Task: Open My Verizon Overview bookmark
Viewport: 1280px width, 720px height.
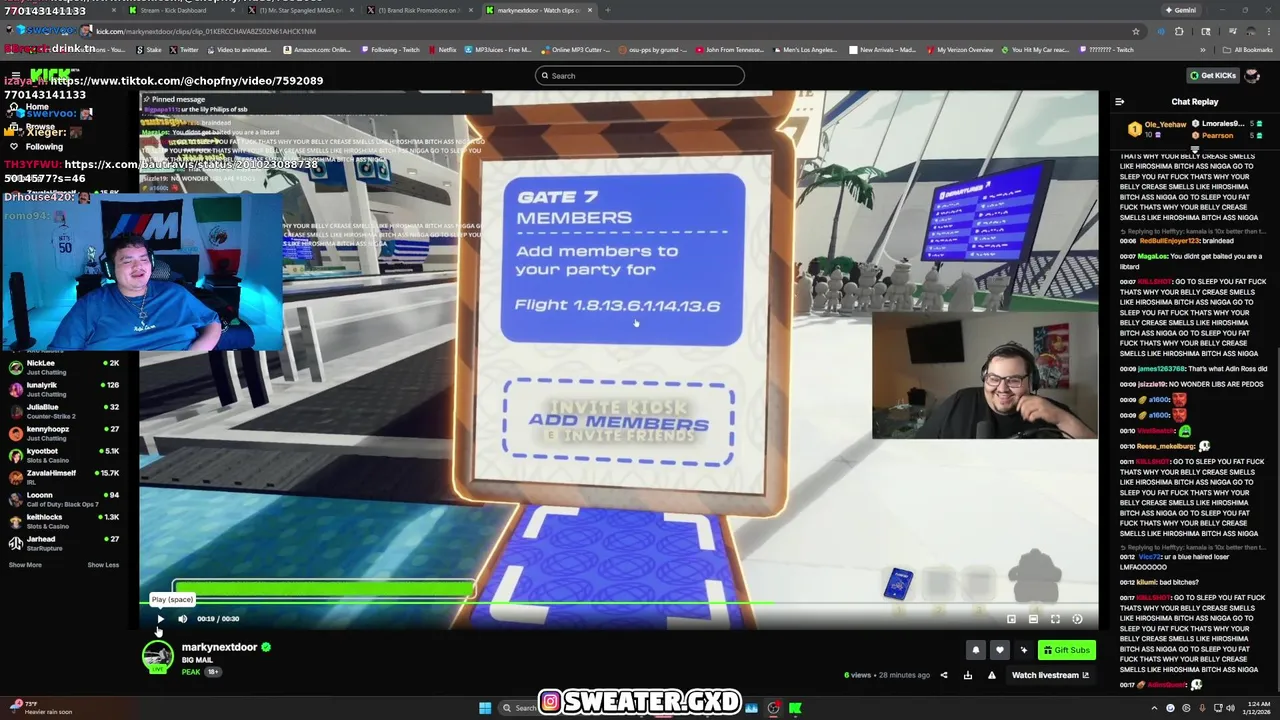Action: pyautogui.click(x=960, y=50)
